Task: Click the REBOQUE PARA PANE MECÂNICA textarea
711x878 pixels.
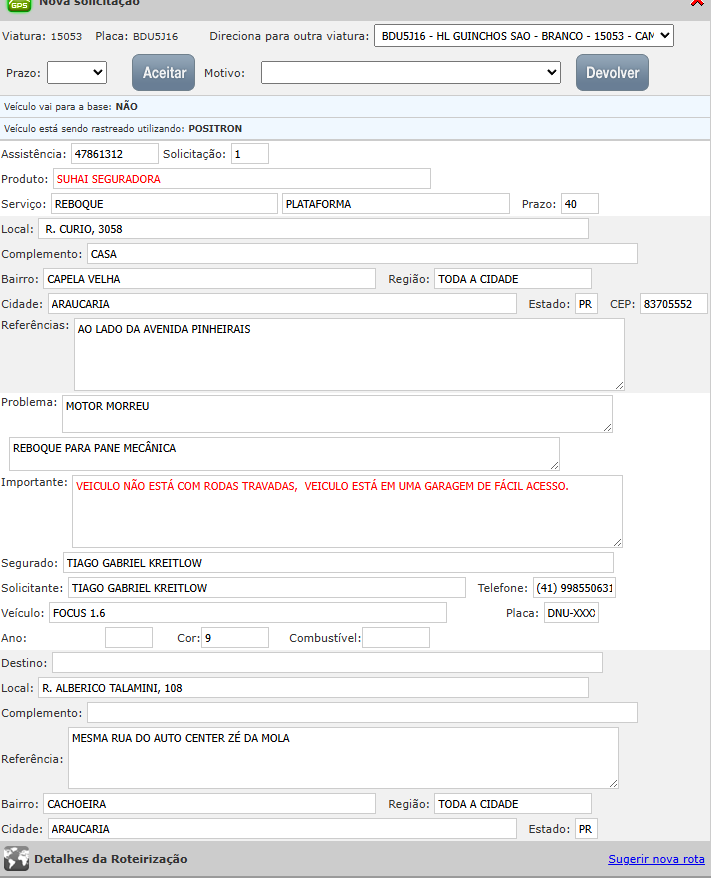Action: pyautogui.click(x=284, y=454)
